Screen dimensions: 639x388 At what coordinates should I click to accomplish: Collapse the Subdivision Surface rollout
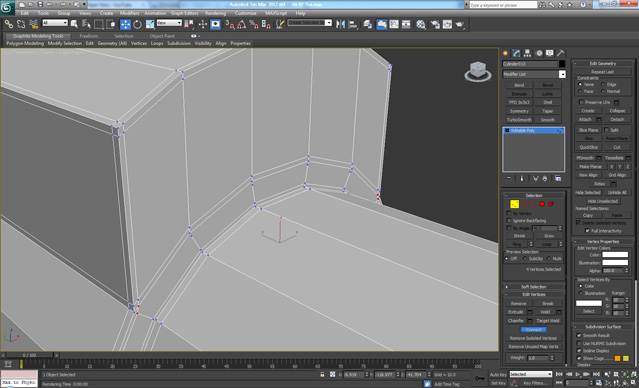click(x=603, y=327)
